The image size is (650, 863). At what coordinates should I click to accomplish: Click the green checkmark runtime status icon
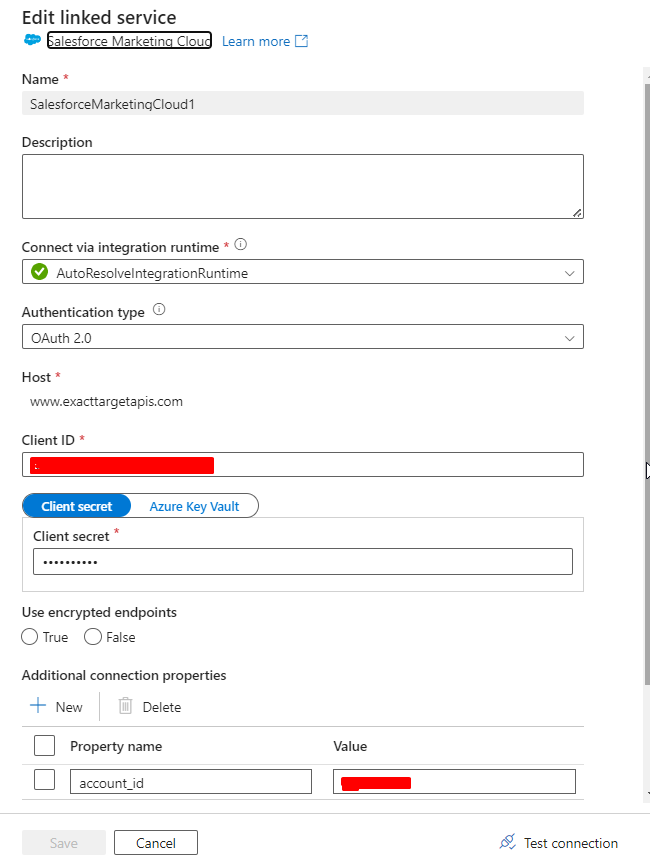(38, 271)
